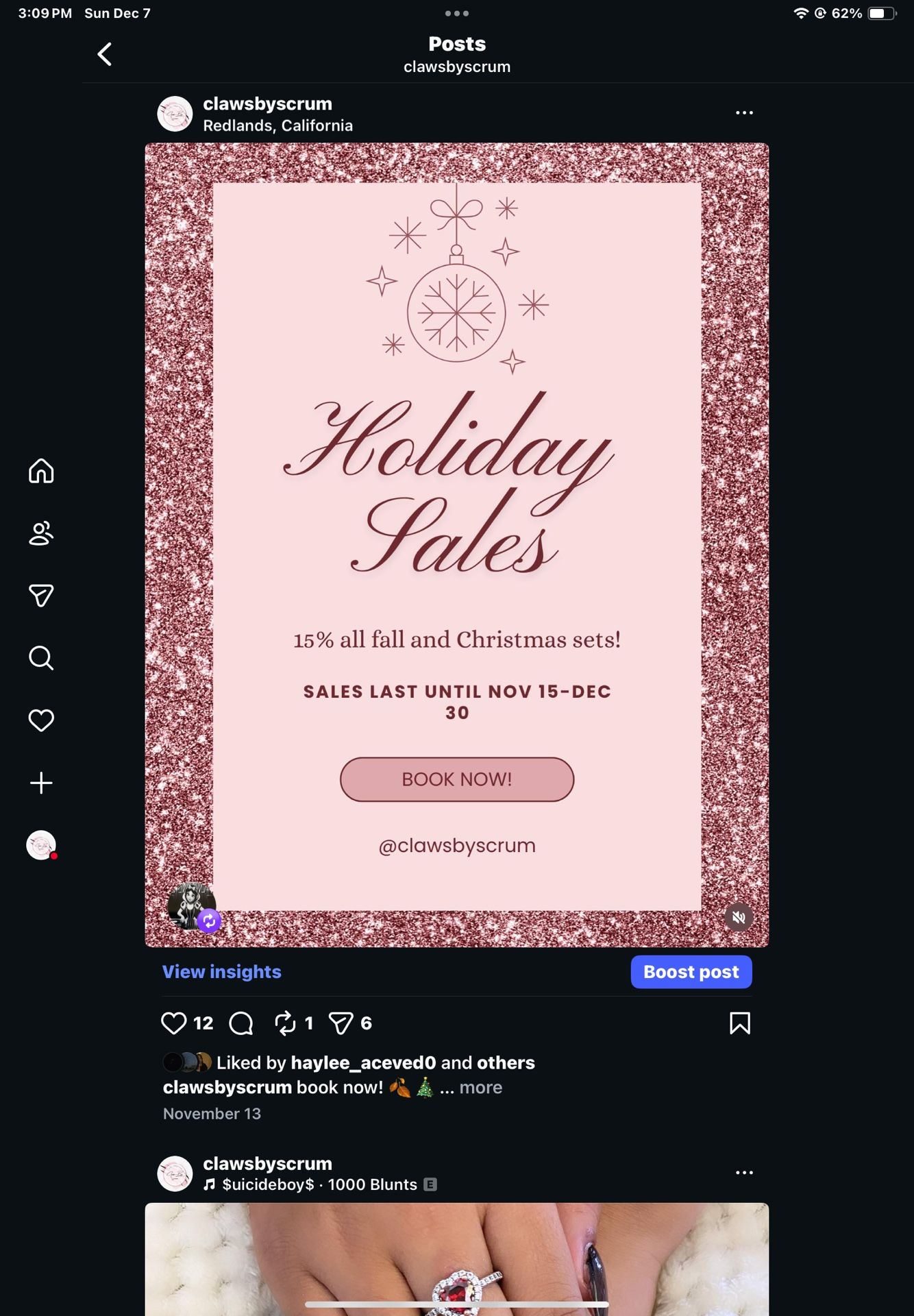
Task: Bookmark the Holiday Sales post
Action: tap(740, 1023)
